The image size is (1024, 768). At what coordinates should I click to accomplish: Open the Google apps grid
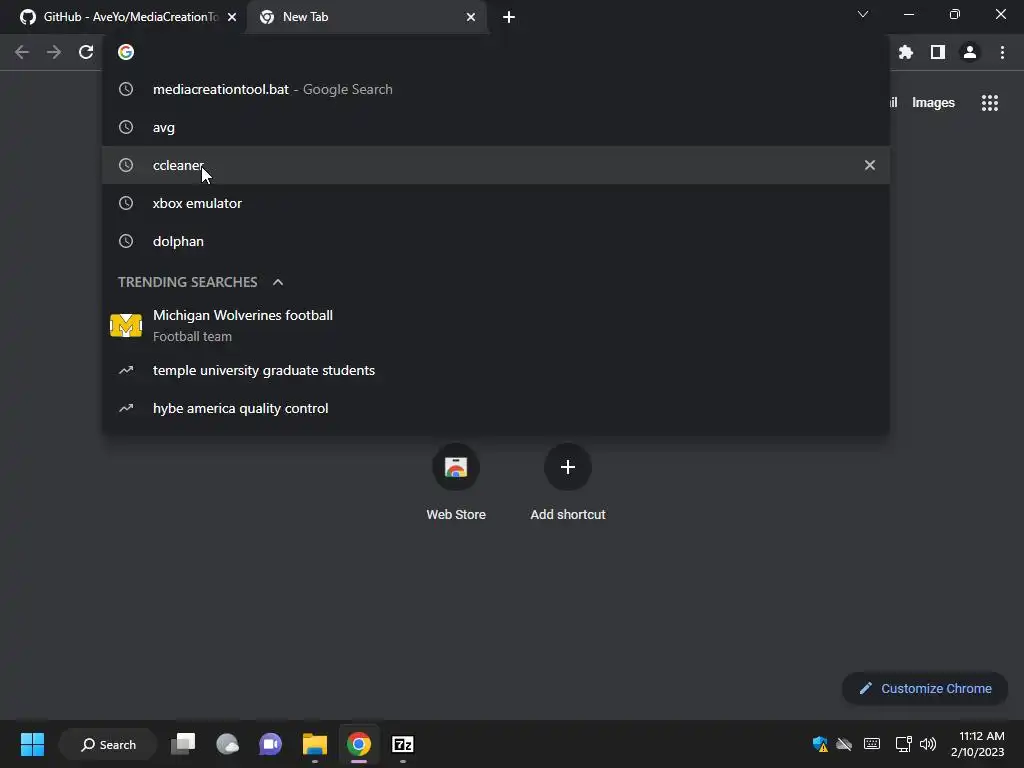(990, 103)
